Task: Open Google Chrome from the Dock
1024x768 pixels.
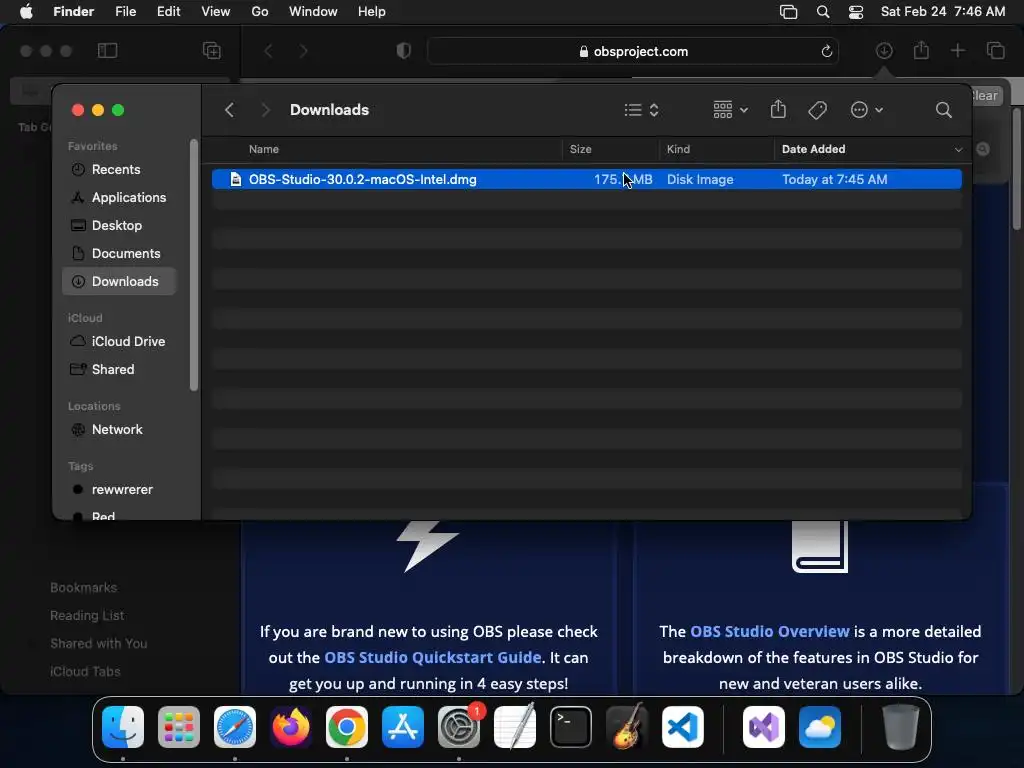Action: (347, 727)
